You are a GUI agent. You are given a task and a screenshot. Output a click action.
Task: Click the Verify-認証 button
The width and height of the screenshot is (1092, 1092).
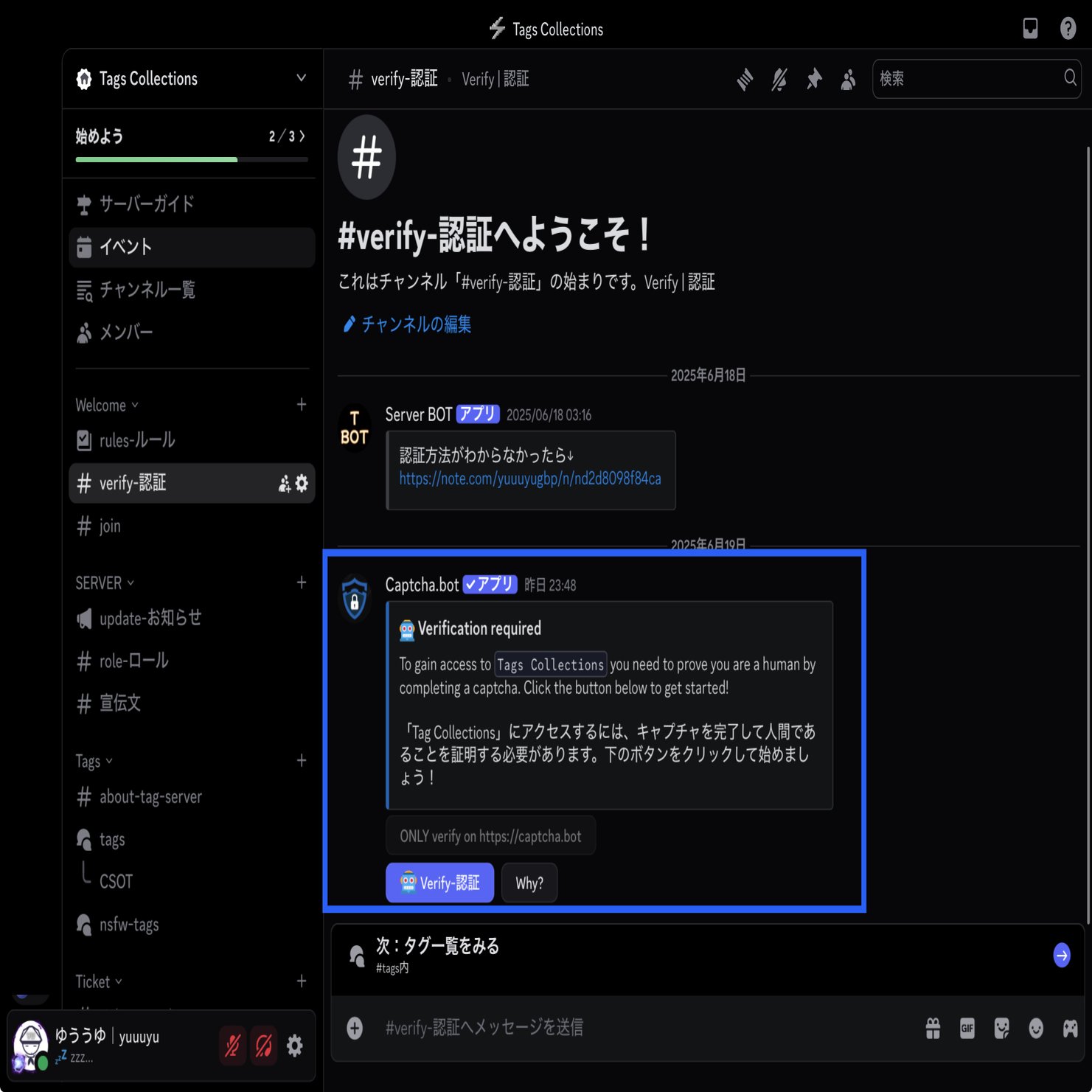tap(439, 883)
